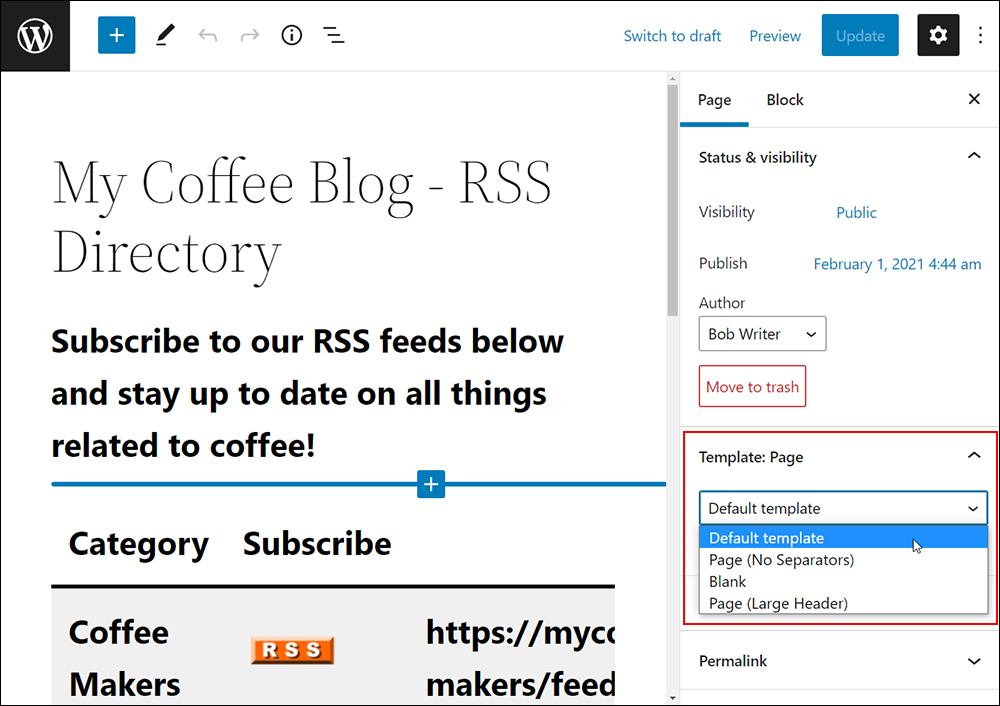Switch to the Block tab
Viewport: 1000px width, 706px height.
[x=785, y=100]
